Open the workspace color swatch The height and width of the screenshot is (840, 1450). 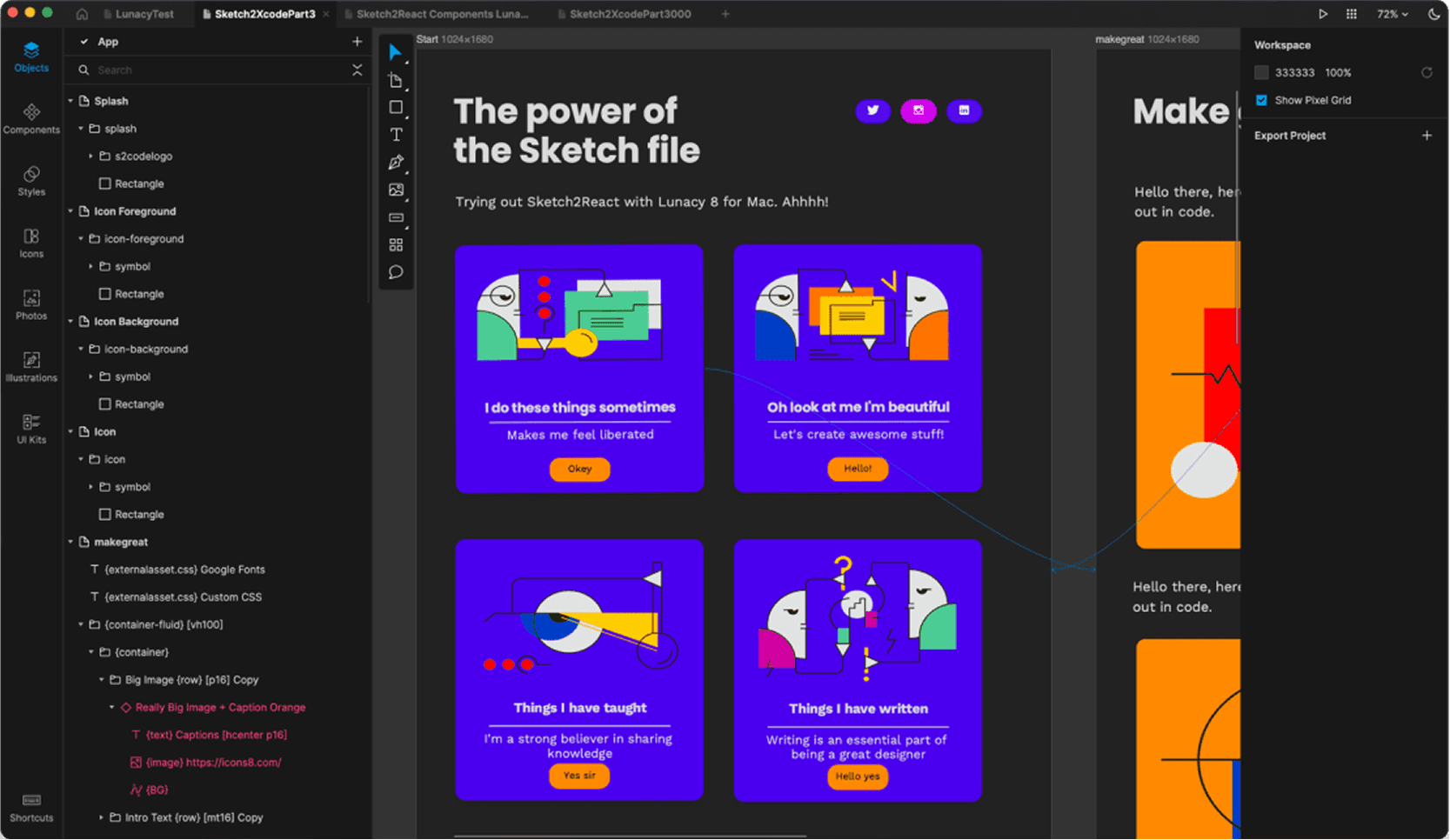click(x=1261, y=73)
